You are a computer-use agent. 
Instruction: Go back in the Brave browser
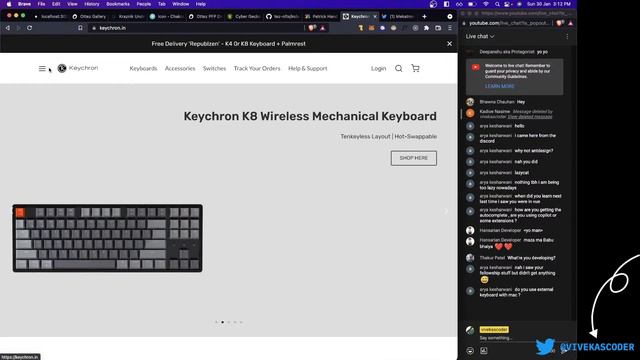coord(8,28)
